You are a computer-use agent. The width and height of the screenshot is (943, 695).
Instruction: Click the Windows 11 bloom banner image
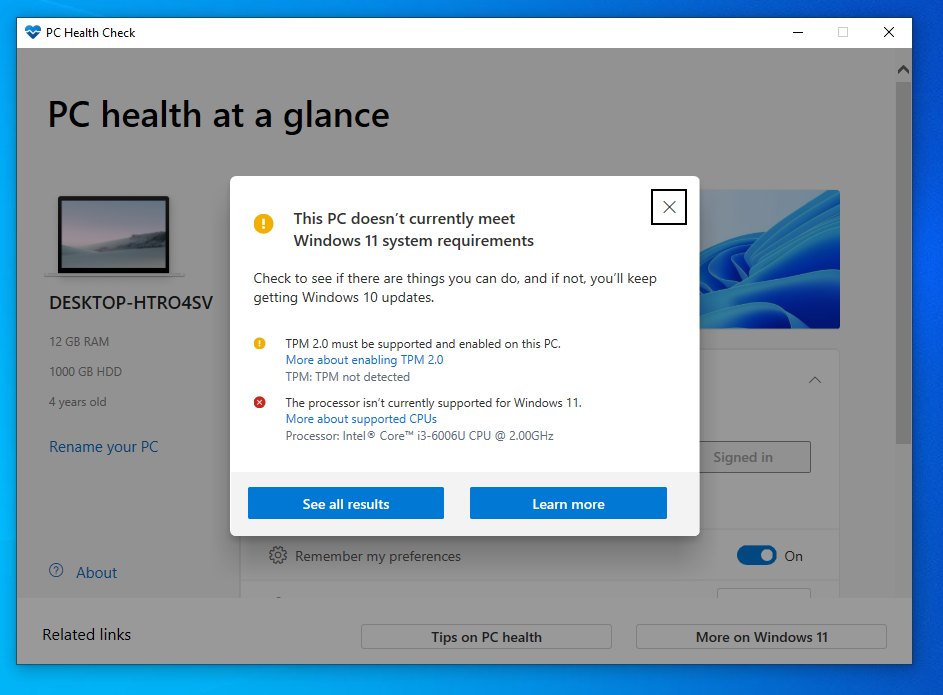click(x=769, y=259)
